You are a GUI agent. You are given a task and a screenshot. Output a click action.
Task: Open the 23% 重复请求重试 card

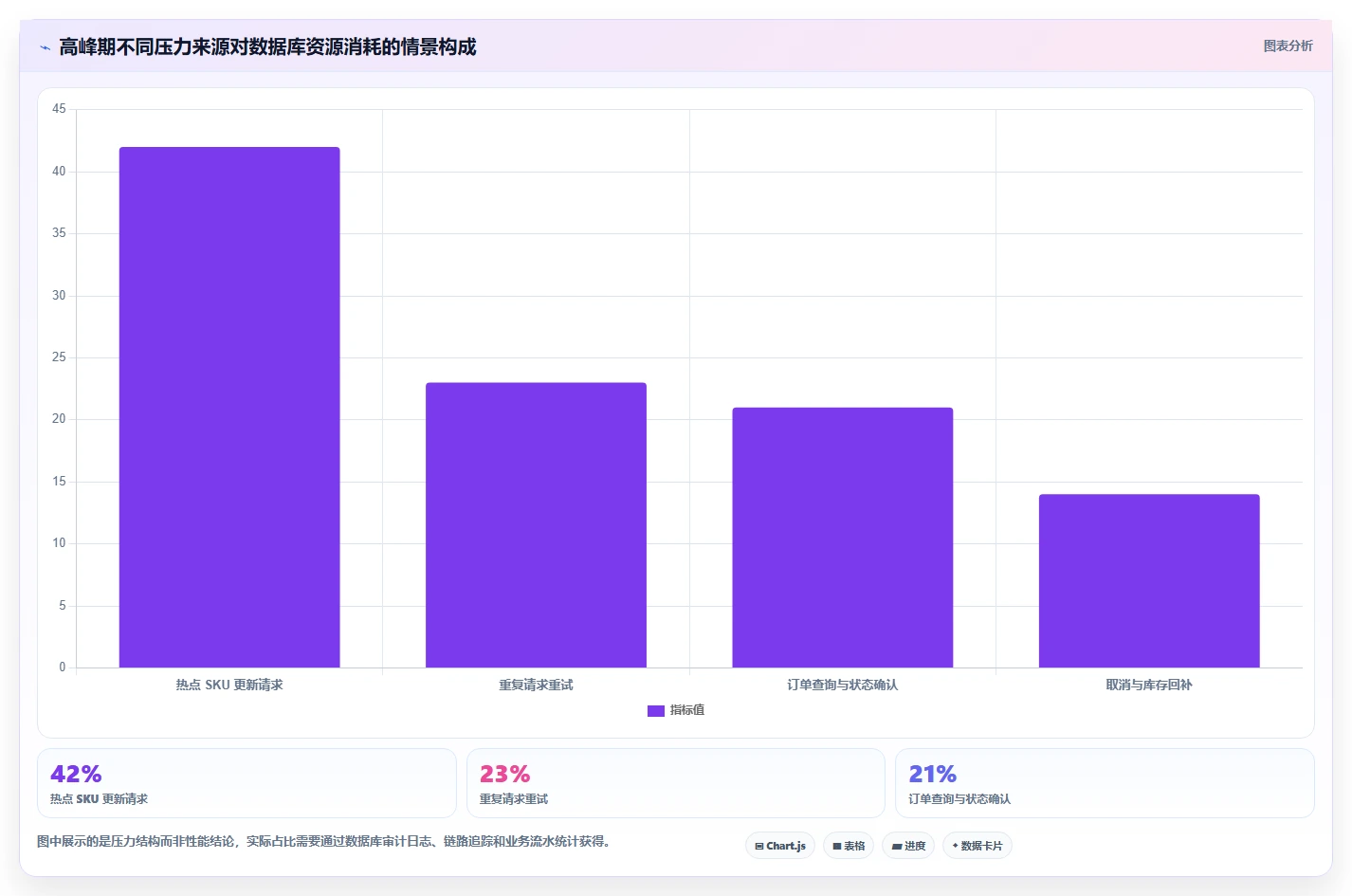pyautogui.click(x=675, y=783)
